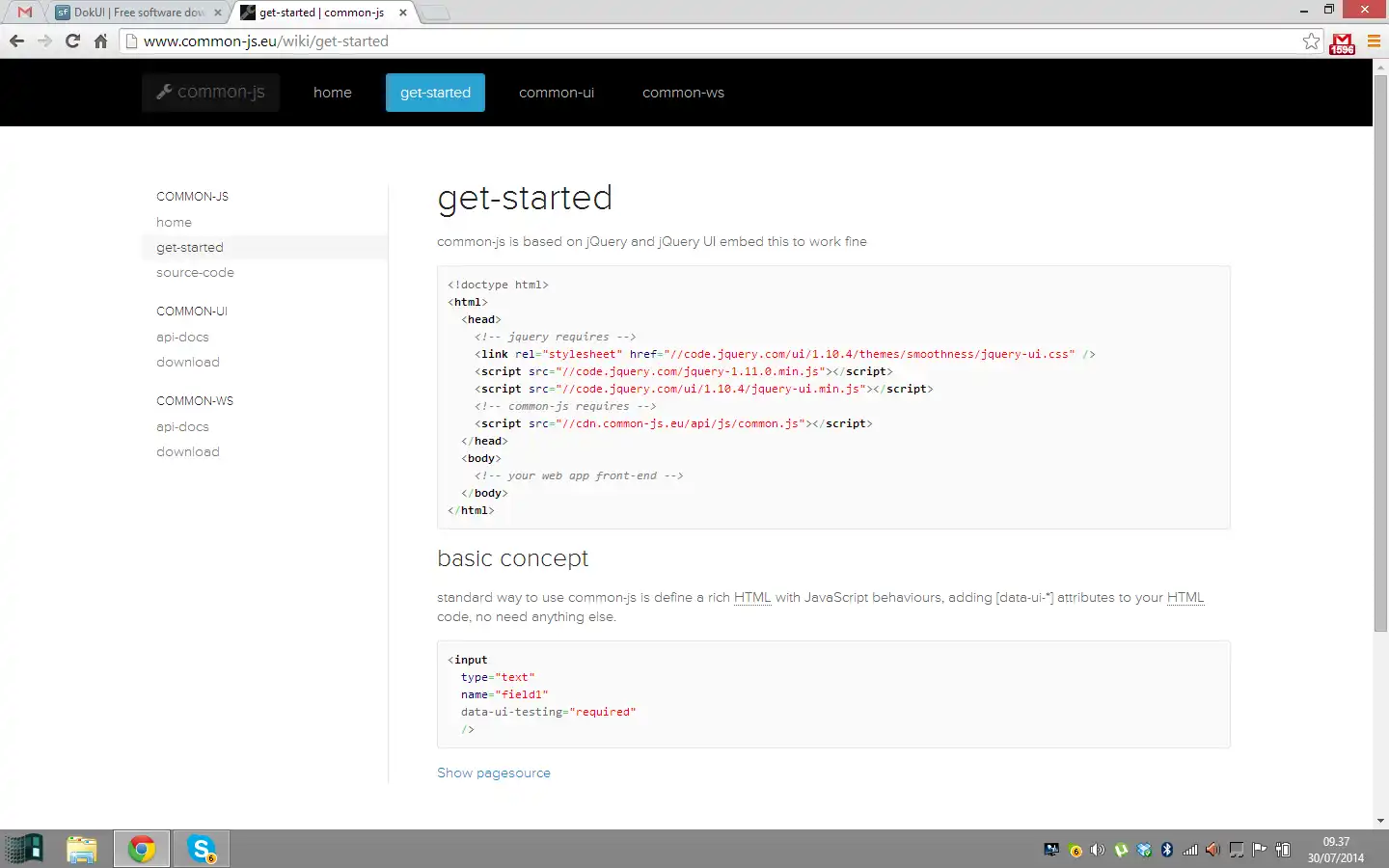Image resolution: width=1389 pixels, height=868 pixels.
Task: Open the uTorrent tray icon
Action: tap(1121, 850)
